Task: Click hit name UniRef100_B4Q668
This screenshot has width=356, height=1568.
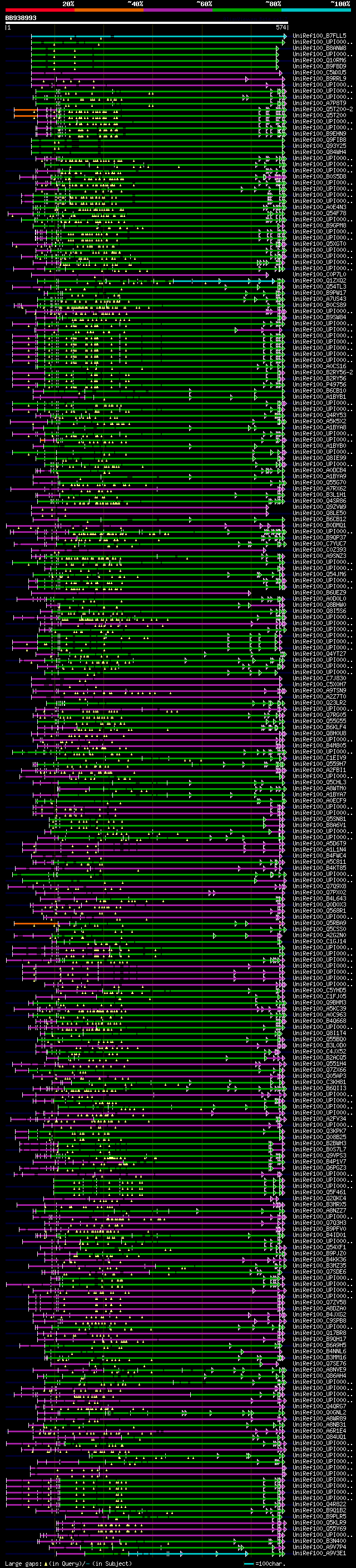Action: coord(319,1021)
